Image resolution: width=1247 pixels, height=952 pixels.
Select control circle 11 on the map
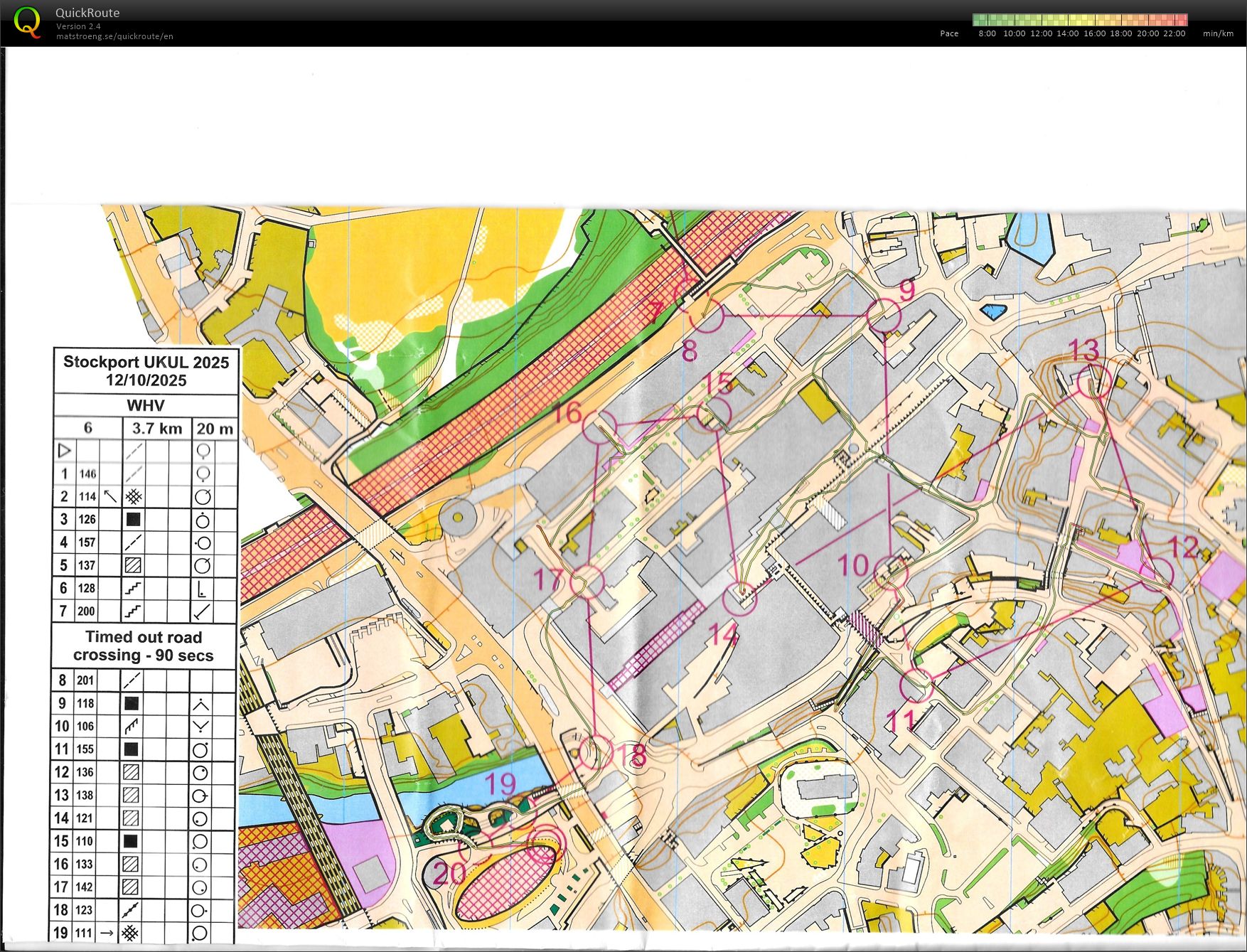point(916,685)
